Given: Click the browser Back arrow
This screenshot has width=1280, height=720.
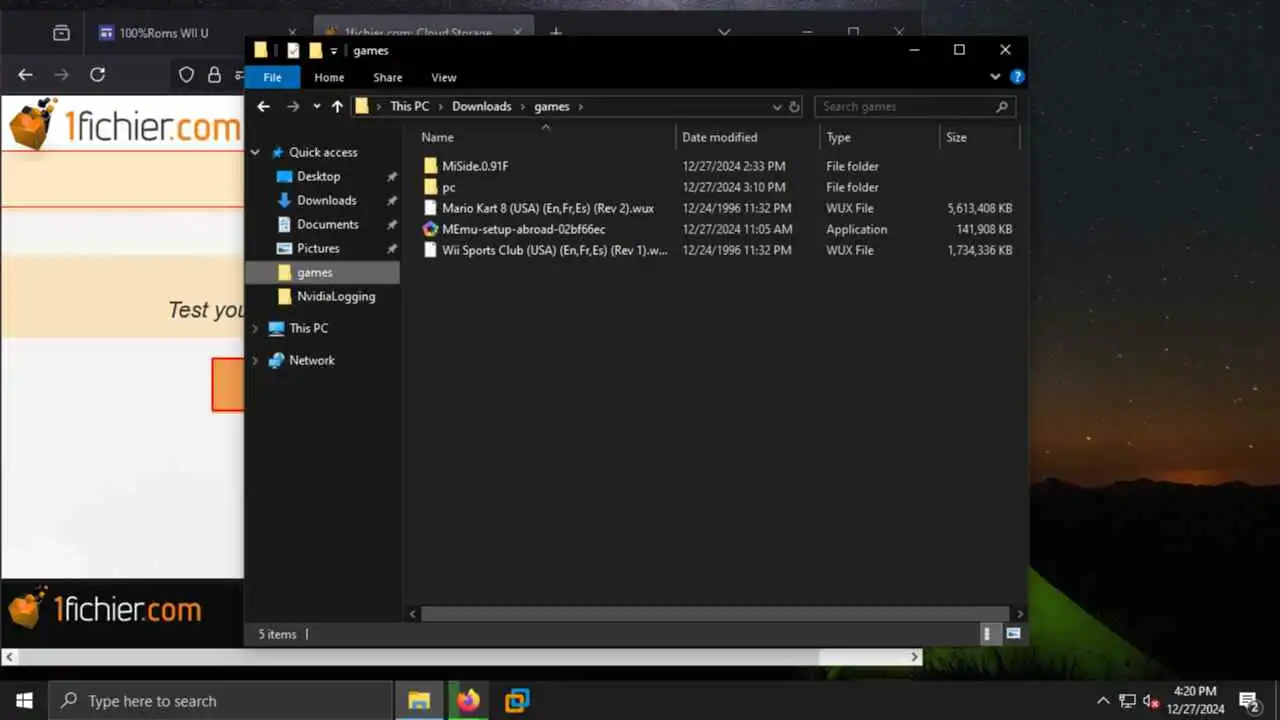Looking at the screenshot, I should pos(25,74).
